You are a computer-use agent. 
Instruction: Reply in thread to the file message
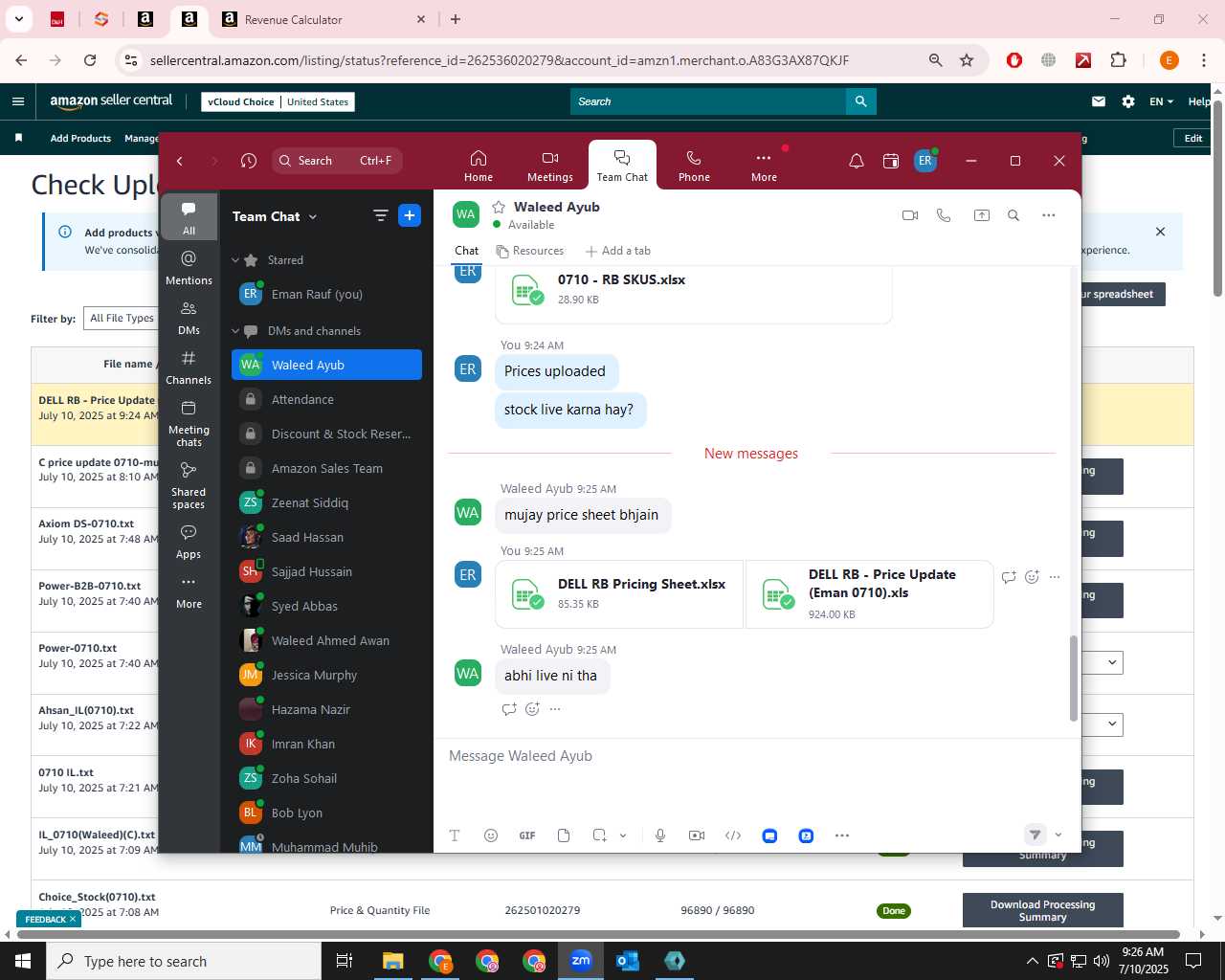(1009, 577)
